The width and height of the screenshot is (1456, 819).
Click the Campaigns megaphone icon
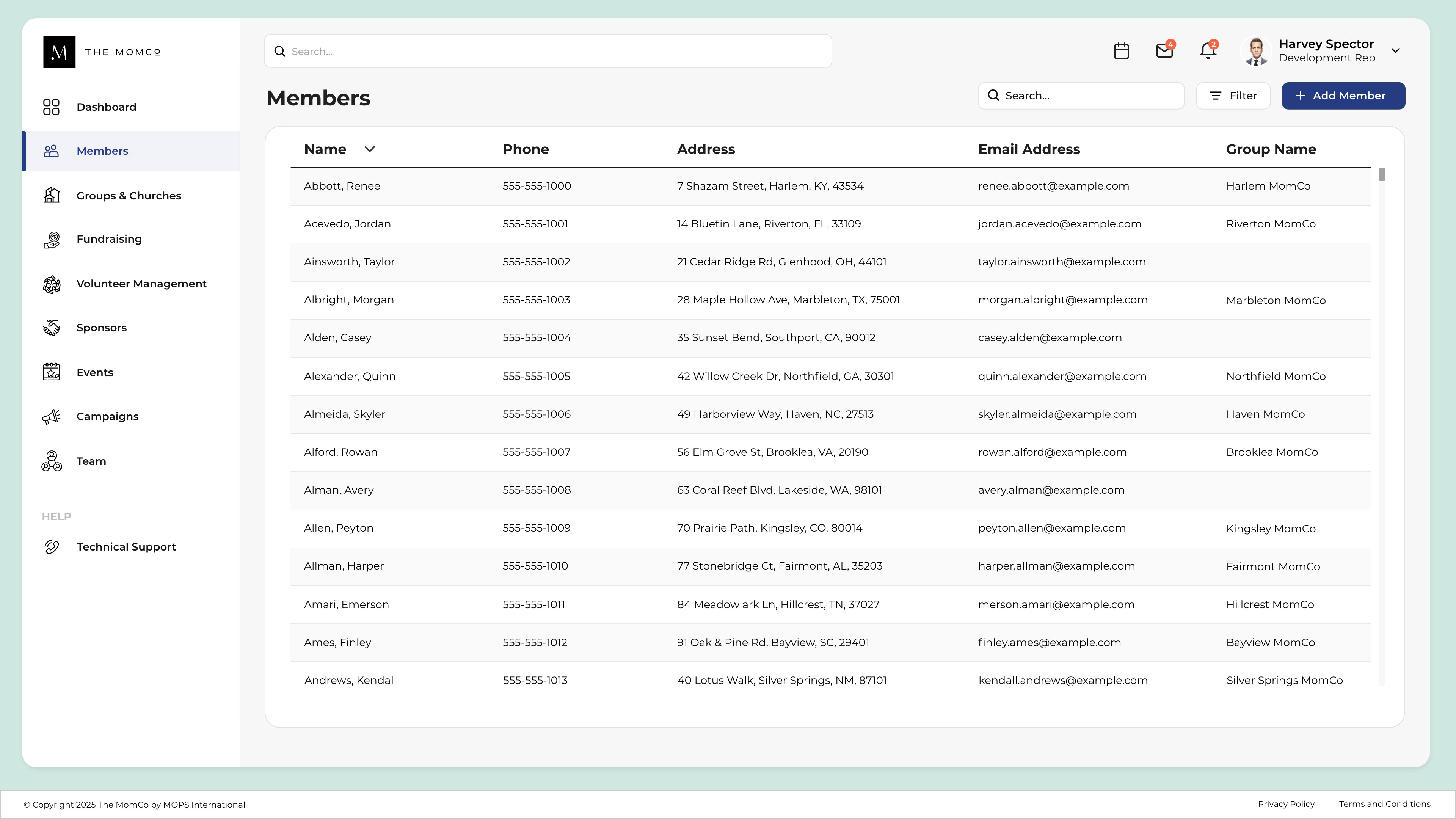[x=52, y=417]
